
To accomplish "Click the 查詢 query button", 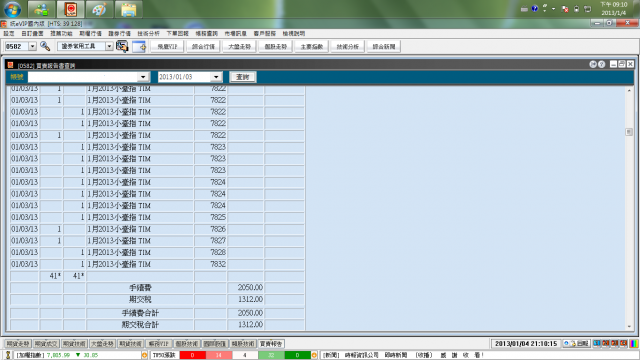I will tap(243, 77).
